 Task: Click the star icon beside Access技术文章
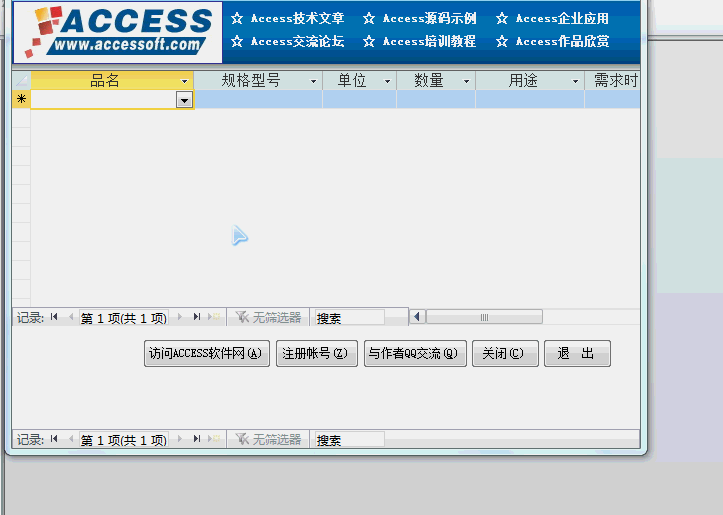[237, 18]
